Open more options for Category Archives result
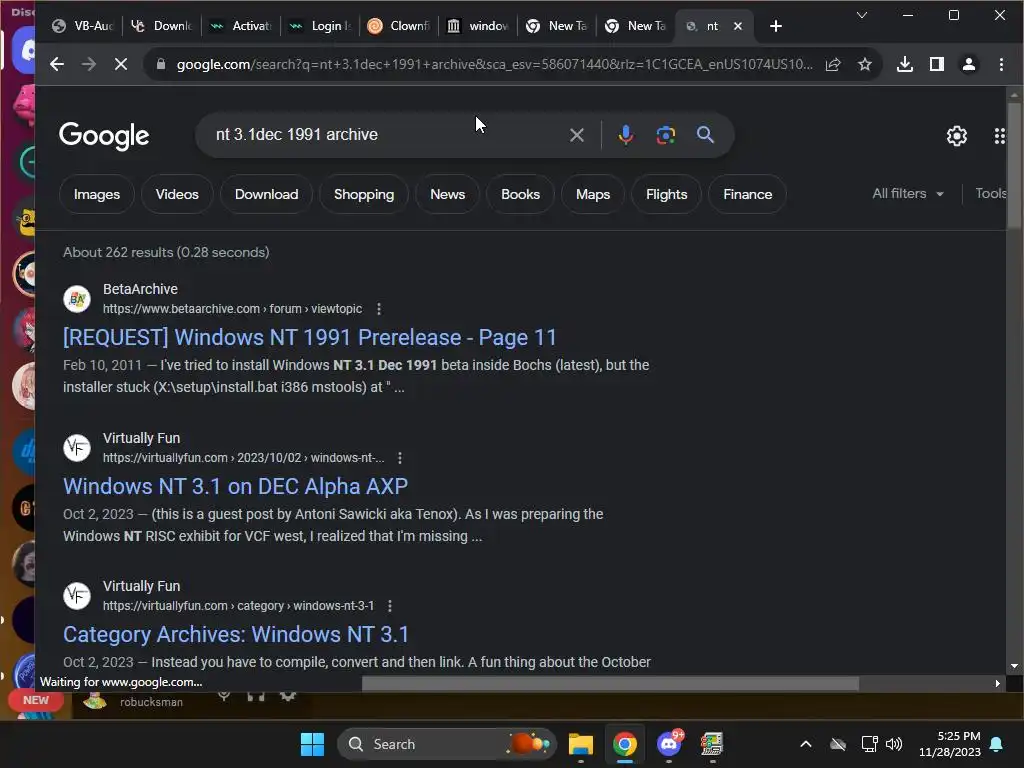1024x768 pixels. click(x=390, y=606)
